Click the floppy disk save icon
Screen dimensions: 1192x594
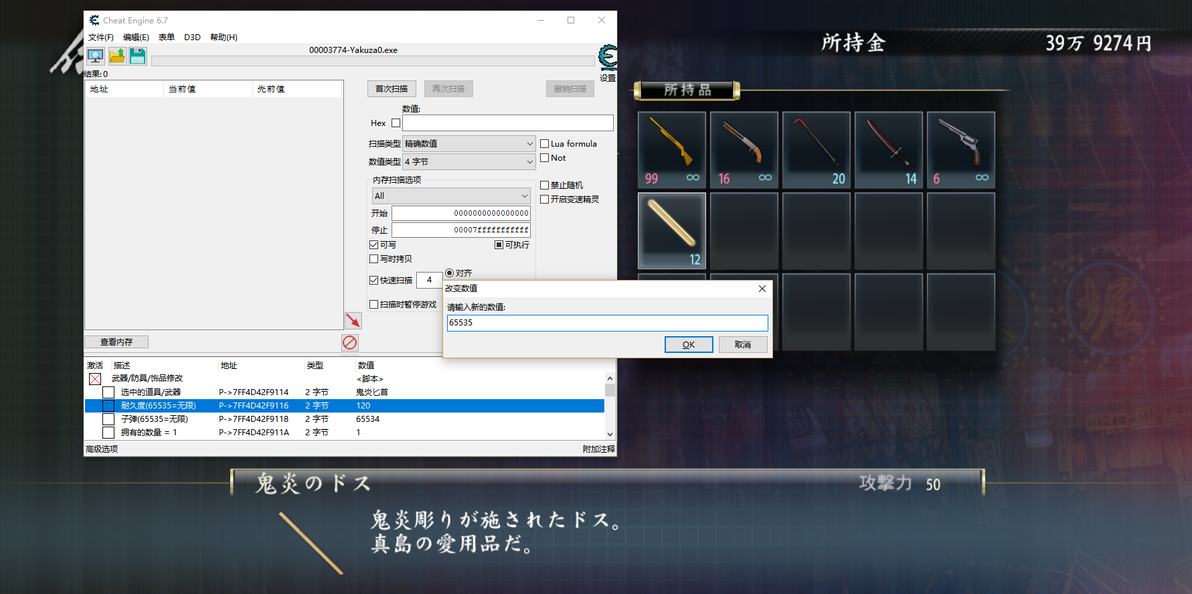point(138,56)
